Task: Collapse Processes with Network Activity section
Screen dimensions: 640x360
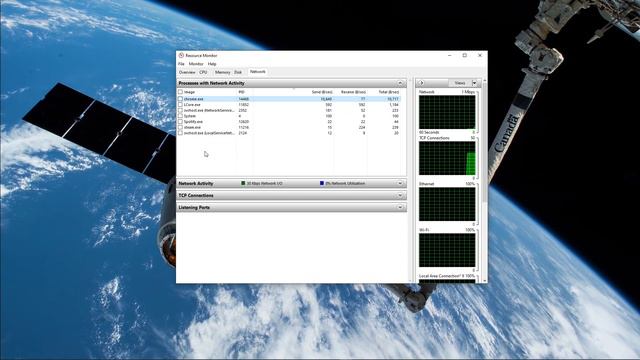Action: click(400, 83)
